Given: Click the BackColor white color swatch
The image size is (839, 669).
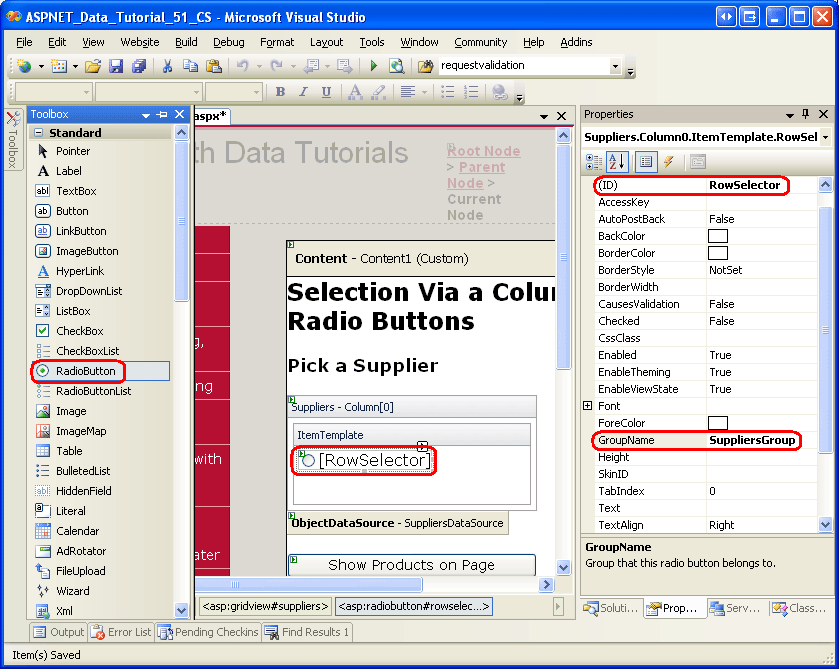Looking at the screenshot, I should tap(717, 236).
